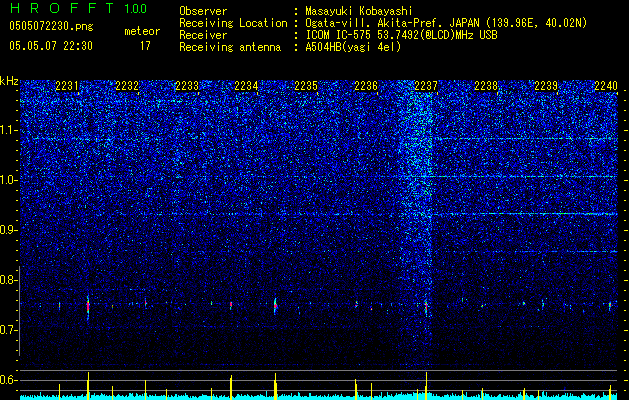
Task: Click the 2232 time marker
Action: (x=127, y=86)
